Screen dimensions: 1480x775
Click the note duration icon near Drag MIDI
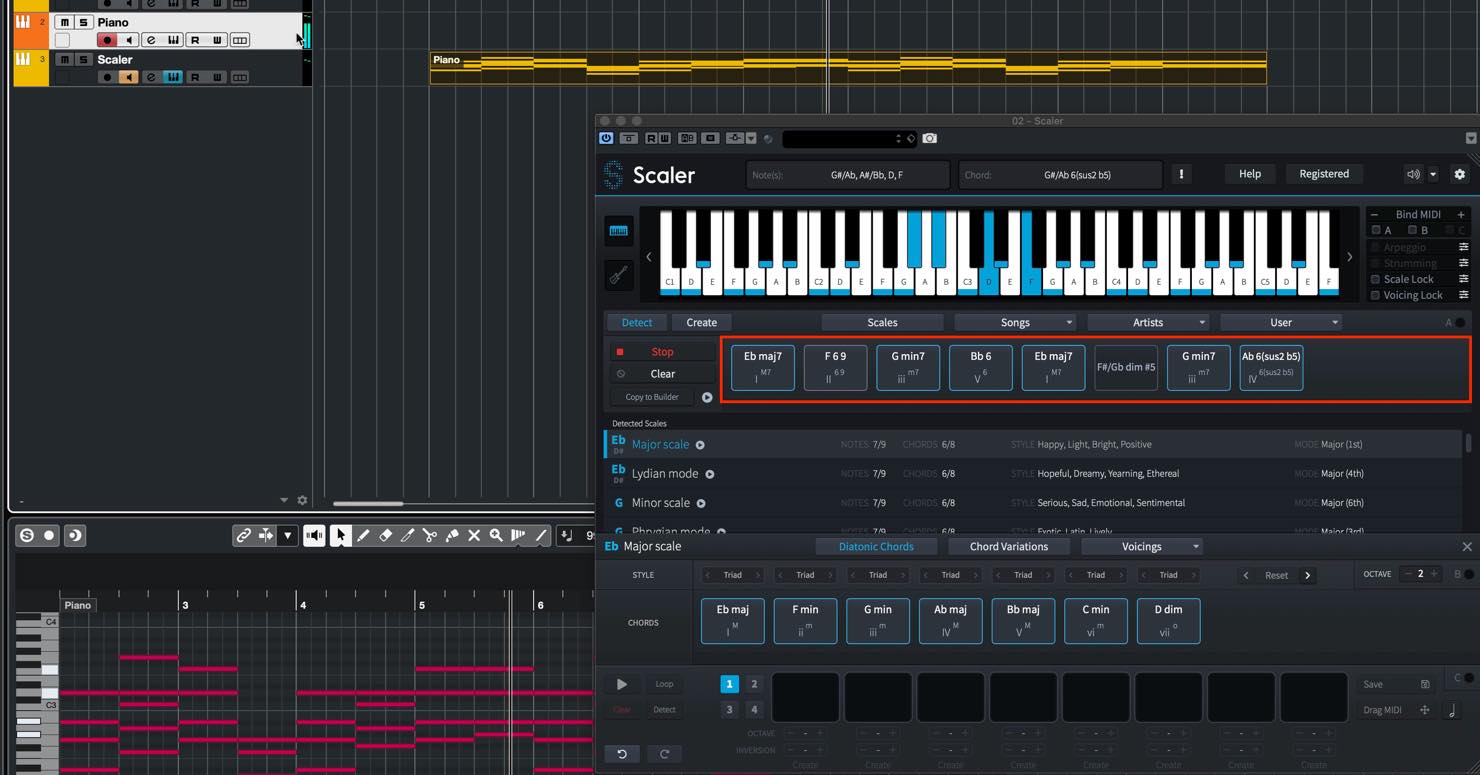[1452, 711]
